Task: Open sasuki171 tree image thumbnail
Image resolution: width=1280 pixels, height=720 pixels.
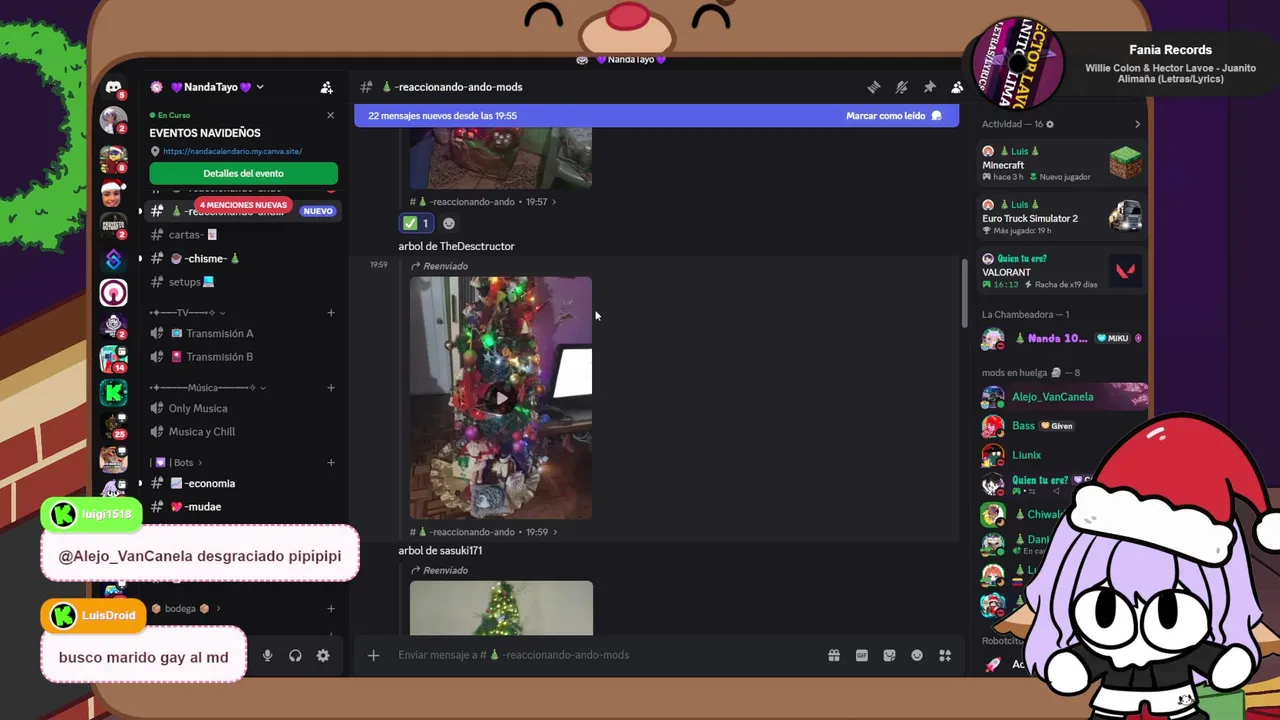Action: pos(501,608)
